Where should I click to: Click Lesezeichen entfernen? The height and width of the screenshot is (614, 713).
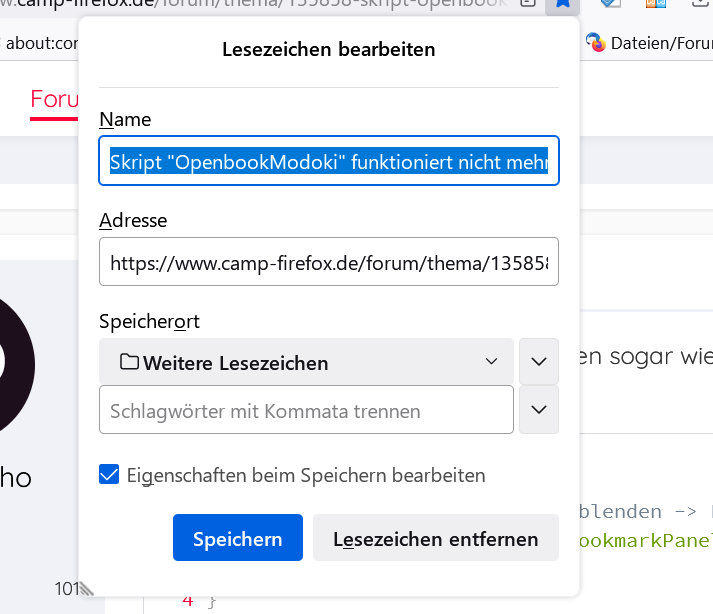(435, 539)
